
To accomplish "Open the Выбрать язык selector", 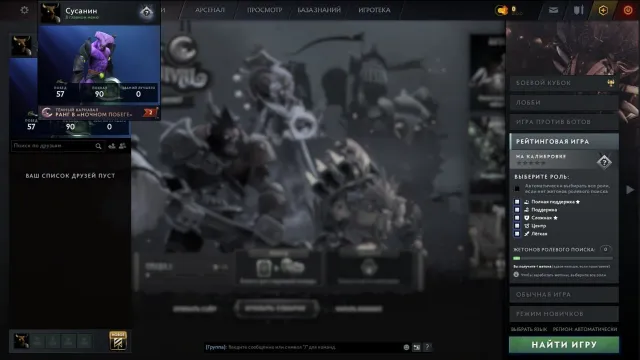I will point(529,329).
